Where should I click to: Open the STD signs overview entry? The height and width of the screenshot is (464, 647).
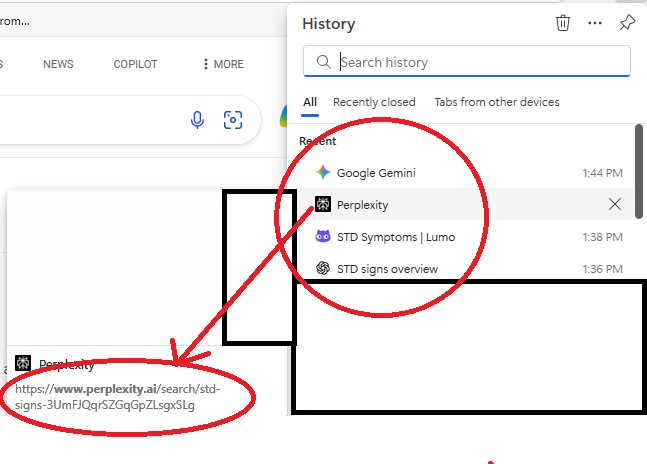(466, 269)
